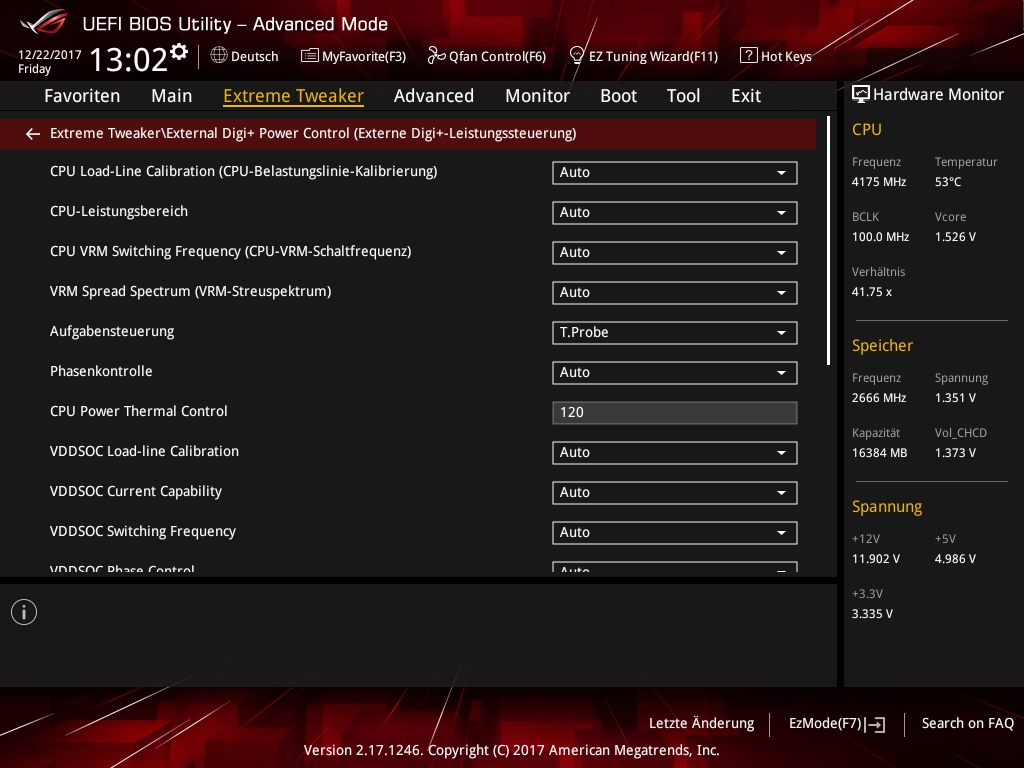This screenshot has width=1024, height=768.
Task: Click the ROG logo icon
Action: click(x=43, y=22)
